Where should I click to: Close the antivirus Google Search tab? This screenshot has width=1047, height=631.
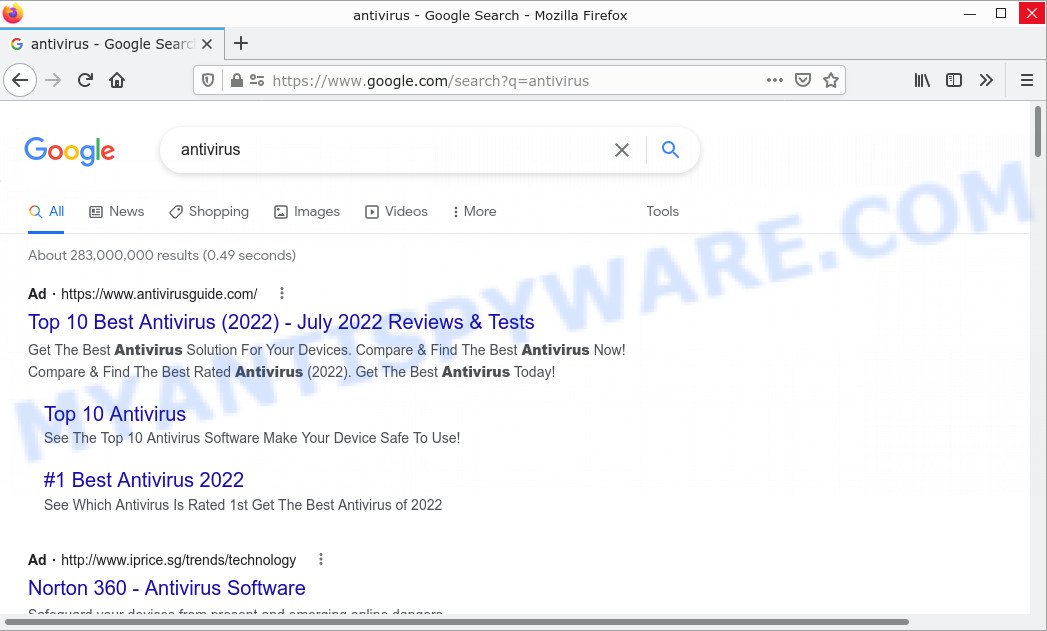207,44
